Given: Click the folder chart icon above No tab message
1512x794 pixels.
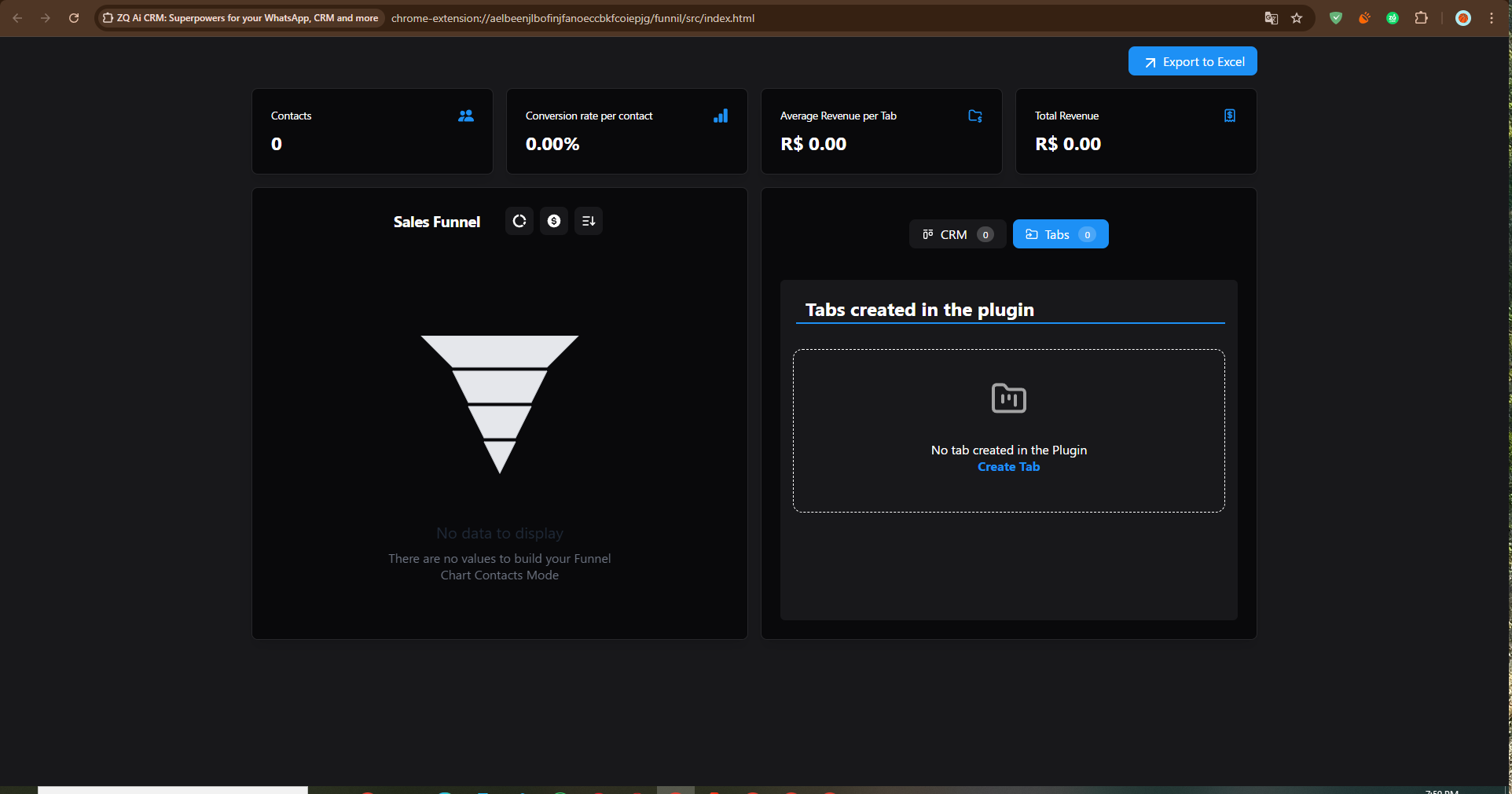Looking at the screenshot, I should (x=1008, y=399).
